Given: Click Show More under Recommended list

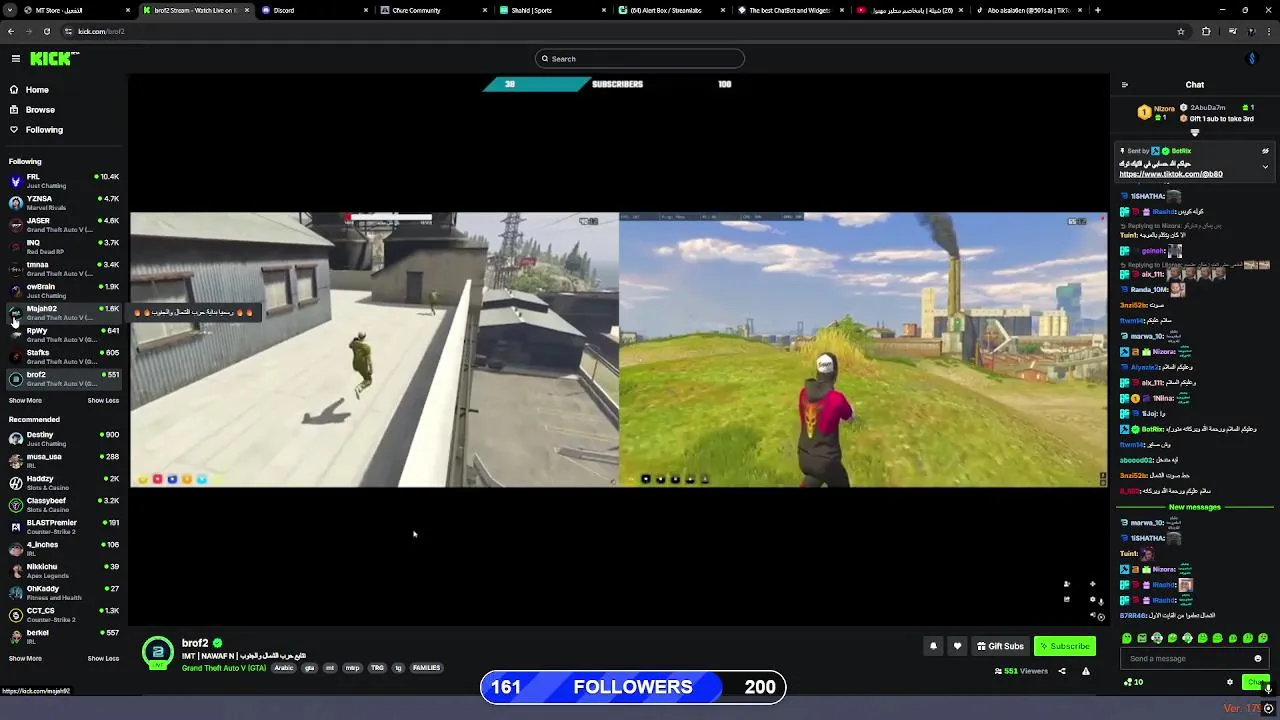Looking at the screenshot, I should [x=25, y=658].
